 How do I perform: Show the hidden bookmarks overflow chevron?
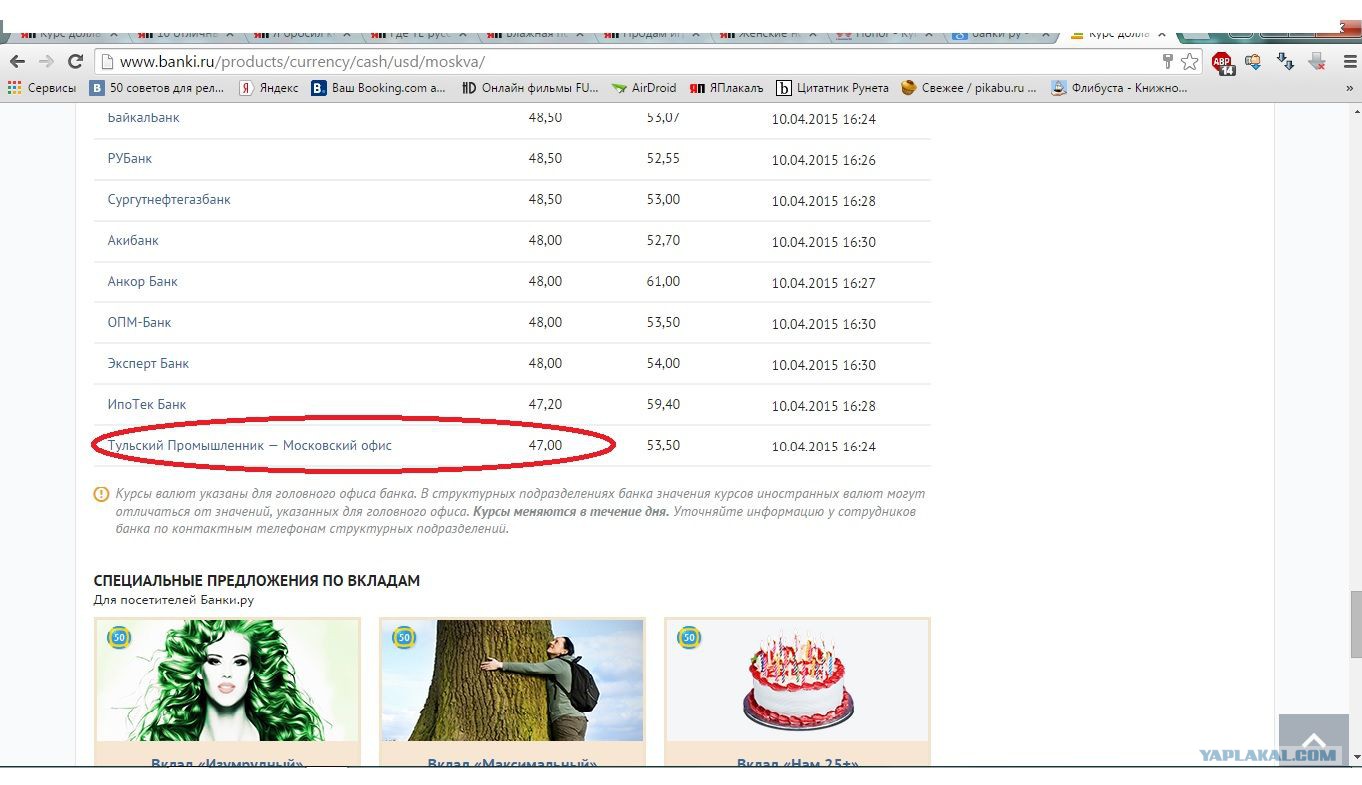pos(1349,88)
